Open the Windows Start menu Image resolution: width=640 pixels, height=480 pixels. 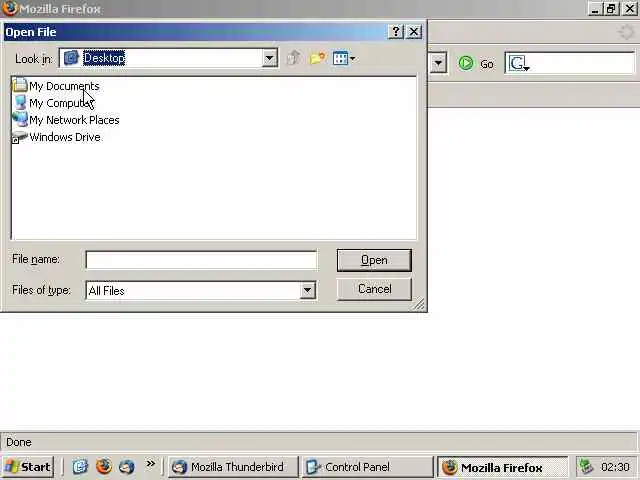point(28,467)
